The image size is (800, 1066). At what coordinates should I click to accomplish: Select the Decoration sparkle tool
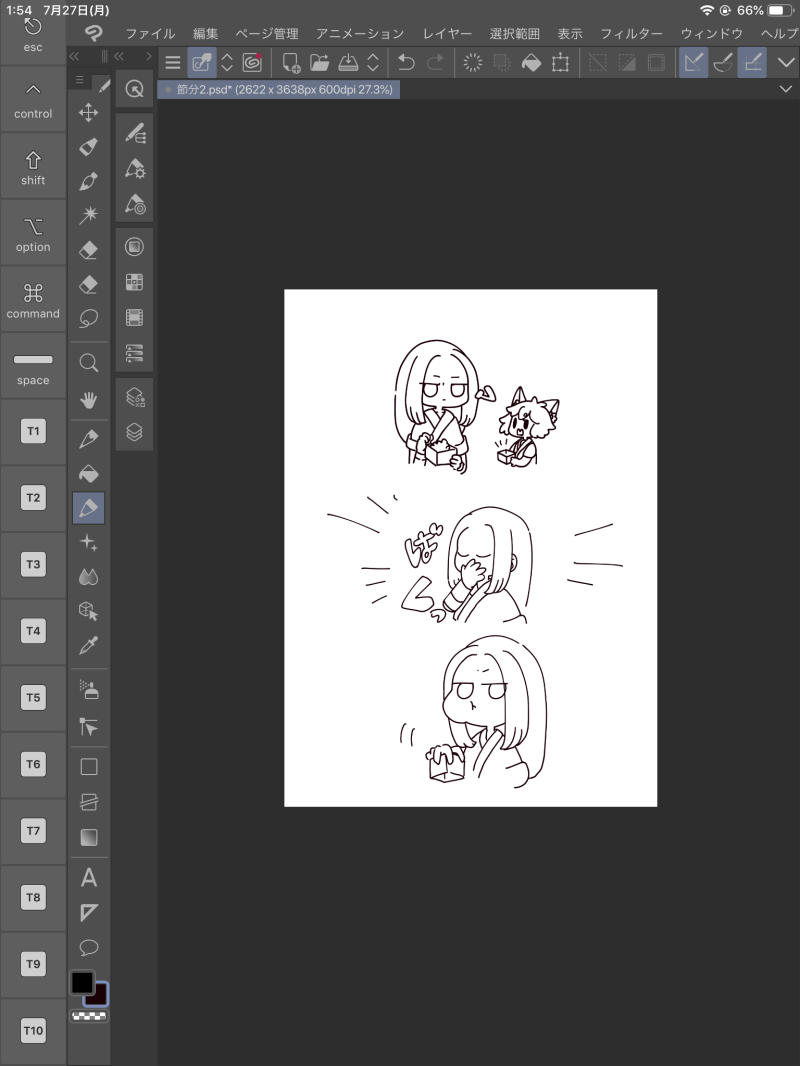(x=88, y=543)
